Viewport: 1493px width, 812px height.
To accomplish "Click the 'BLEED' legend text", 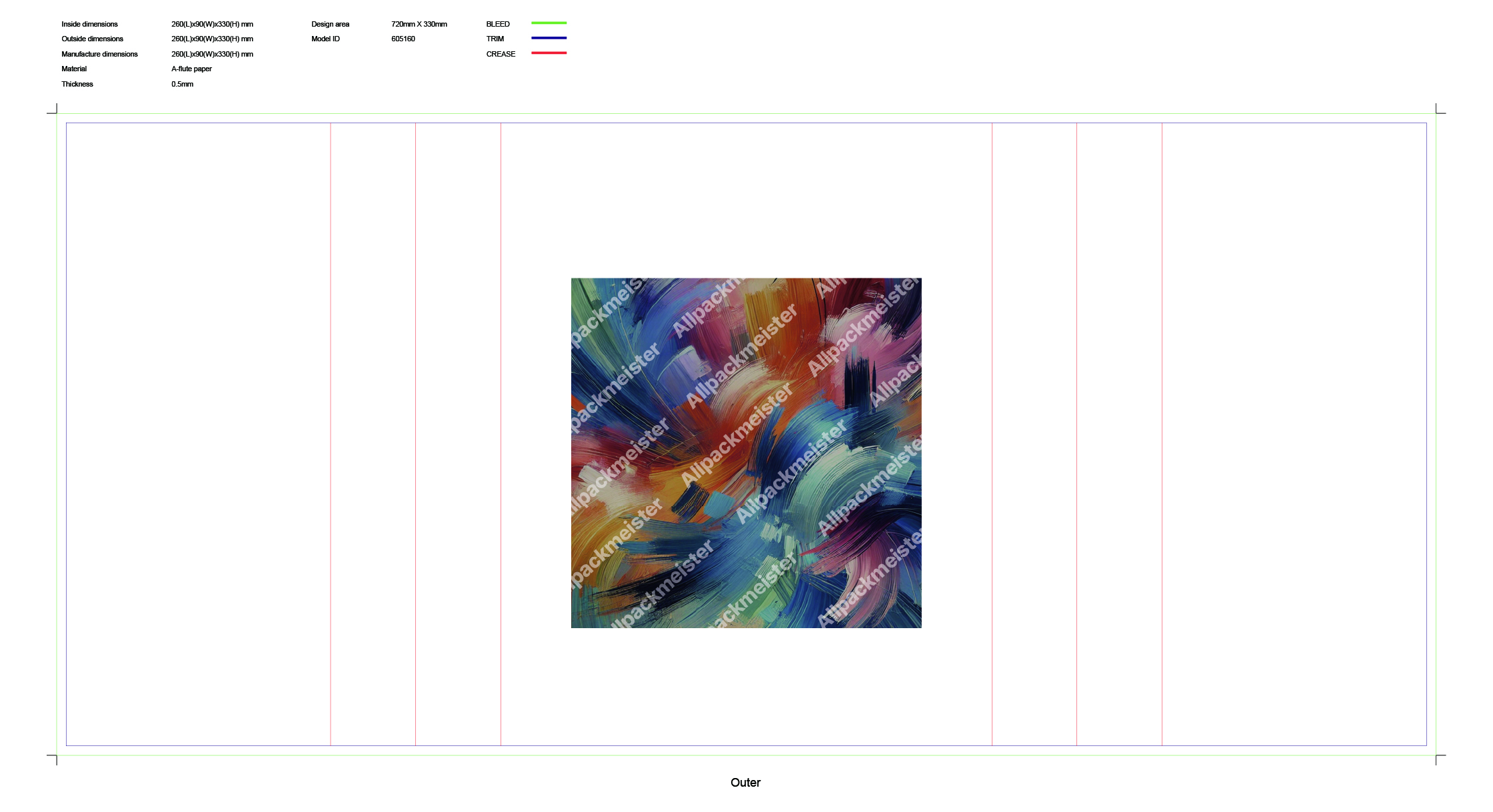I will (x=498, y=24).
